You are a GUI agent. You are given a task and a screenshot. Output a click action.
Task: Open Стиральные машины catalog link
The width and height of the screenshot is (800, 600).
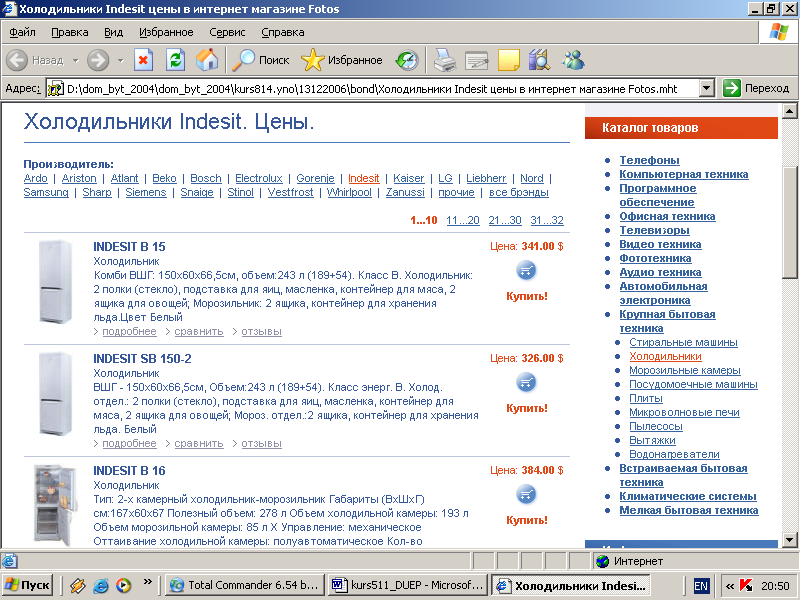click(683, 342)
